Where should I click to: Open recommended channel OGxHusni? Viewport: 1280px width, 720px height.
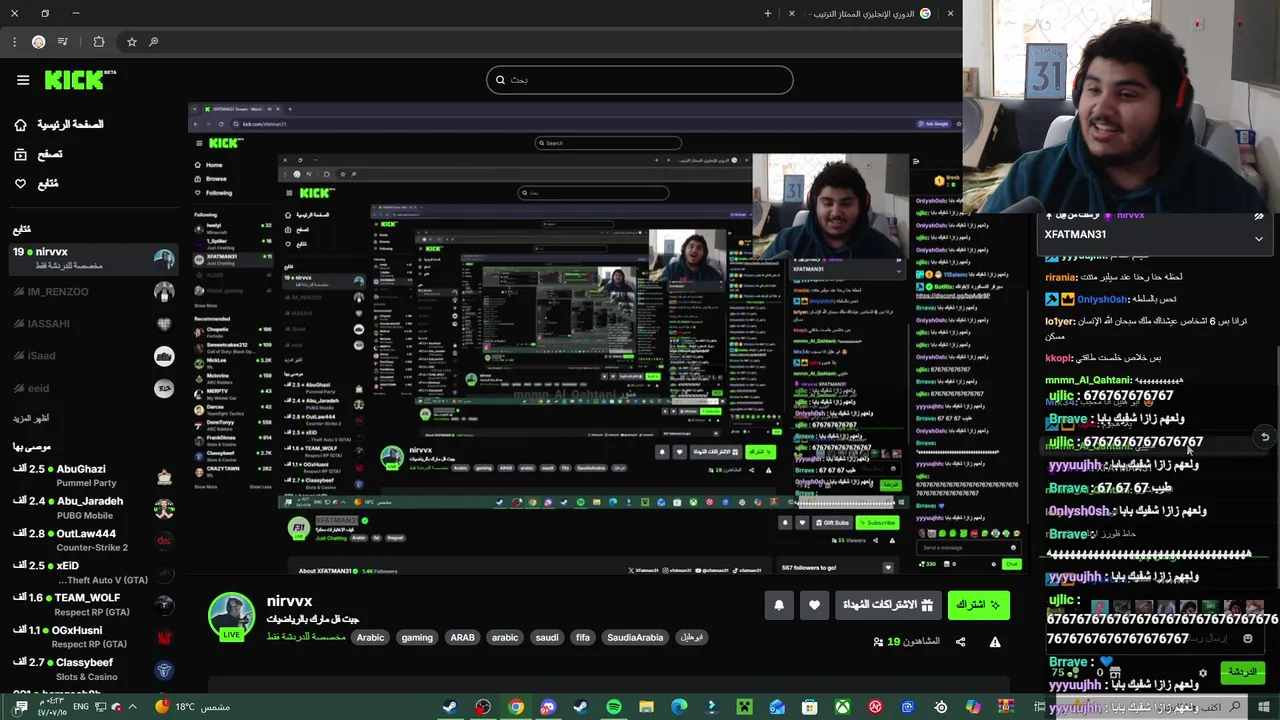94,637
